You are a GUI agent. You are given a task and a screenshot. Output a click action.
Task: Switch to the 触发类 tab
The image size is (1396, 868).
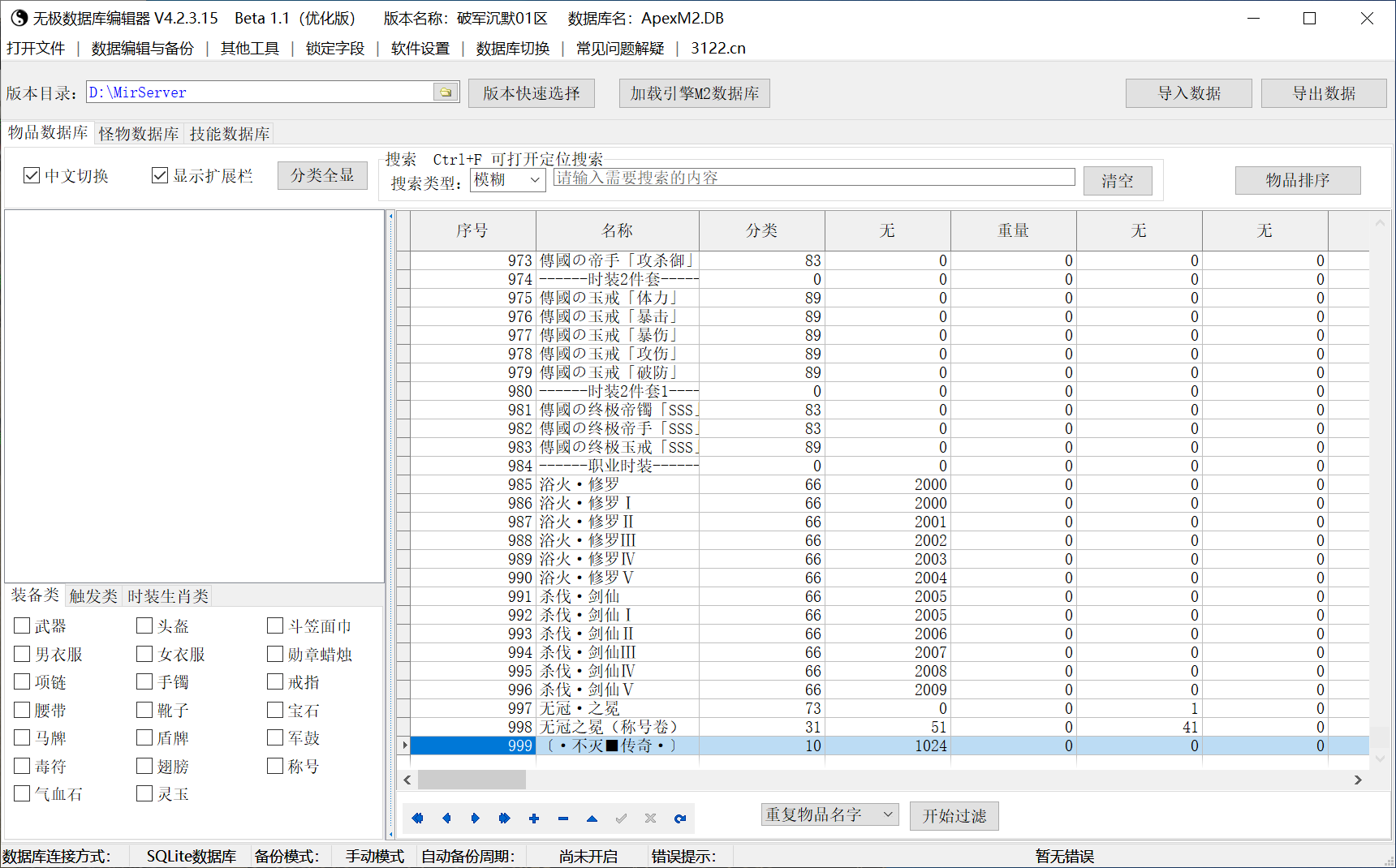point(93,596)
